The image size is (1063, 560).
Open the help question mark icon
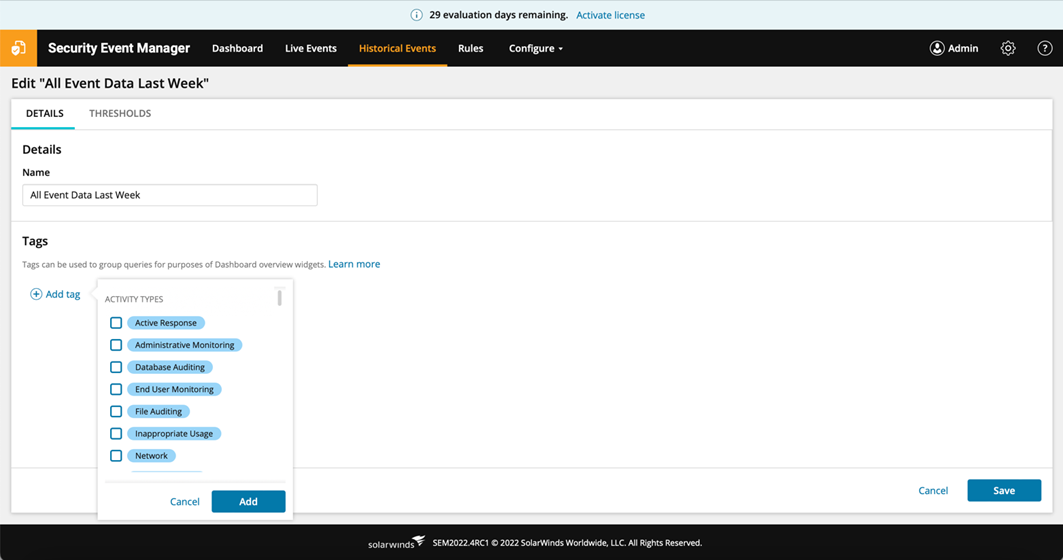click(x=1045, y=48)
